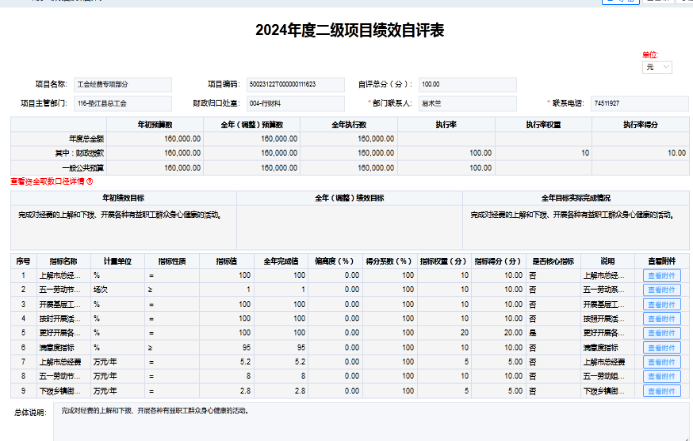Viewport: 693px width, 441px height.
Task: Click the 项目编码 field showing 50023122T000000111623
Action: [295, 84]
